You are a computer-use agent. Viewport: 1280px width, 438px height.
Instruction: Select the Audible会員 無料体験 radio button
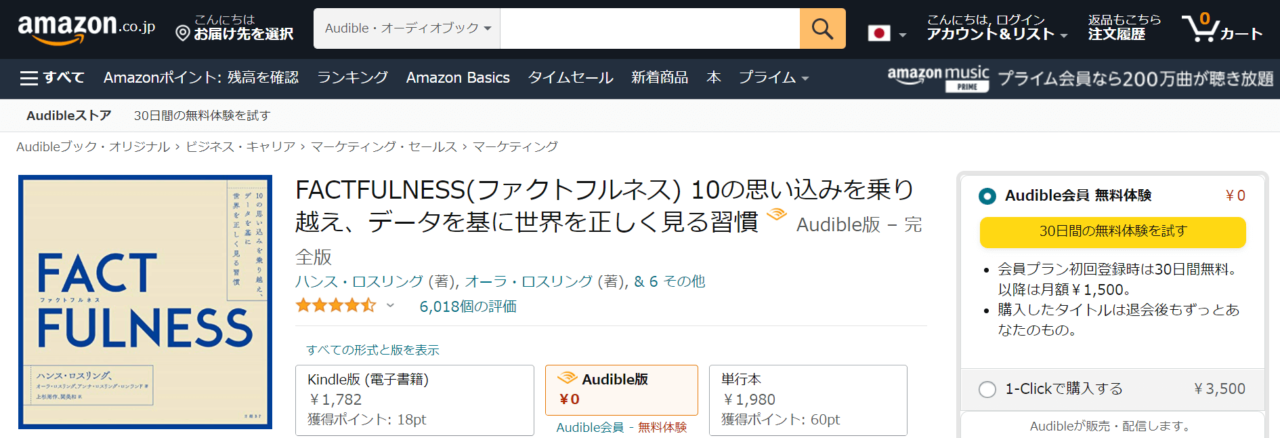point(988,196)
